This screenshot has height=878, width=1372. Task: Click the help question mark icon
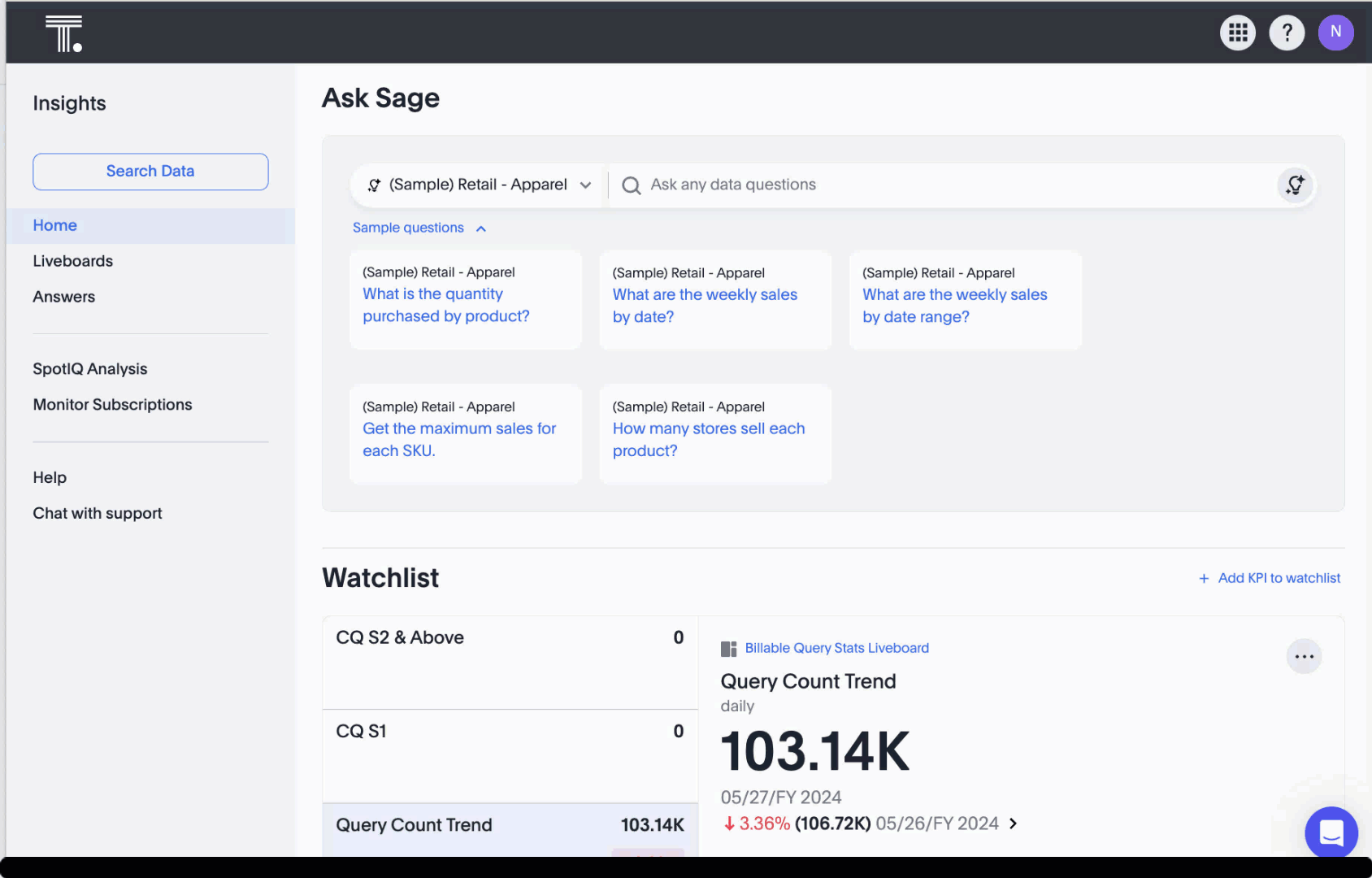point(1287,33)
